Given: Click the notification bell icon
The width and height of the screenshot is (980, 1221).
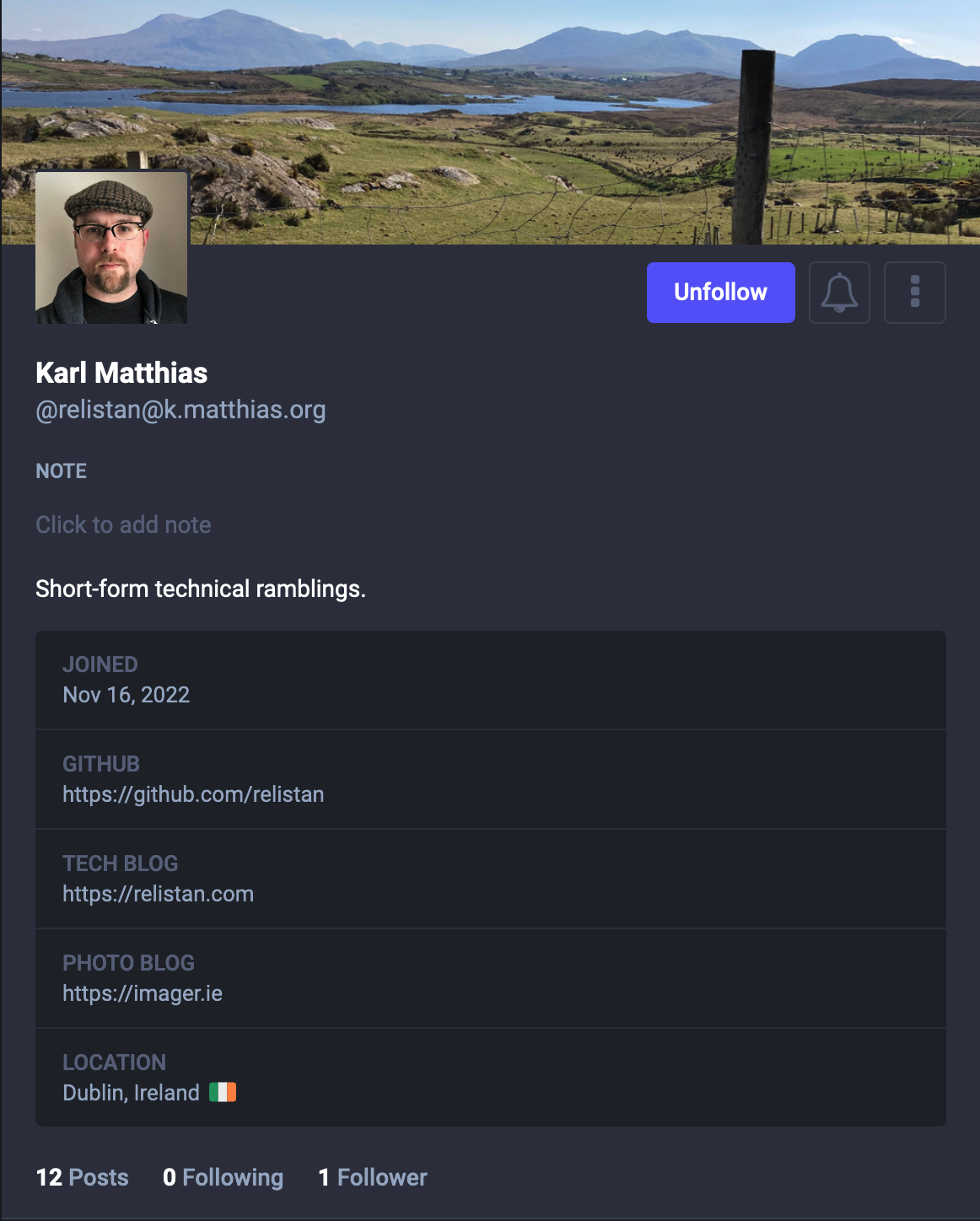Looking at the screenshot, I should tap(839, 293).
